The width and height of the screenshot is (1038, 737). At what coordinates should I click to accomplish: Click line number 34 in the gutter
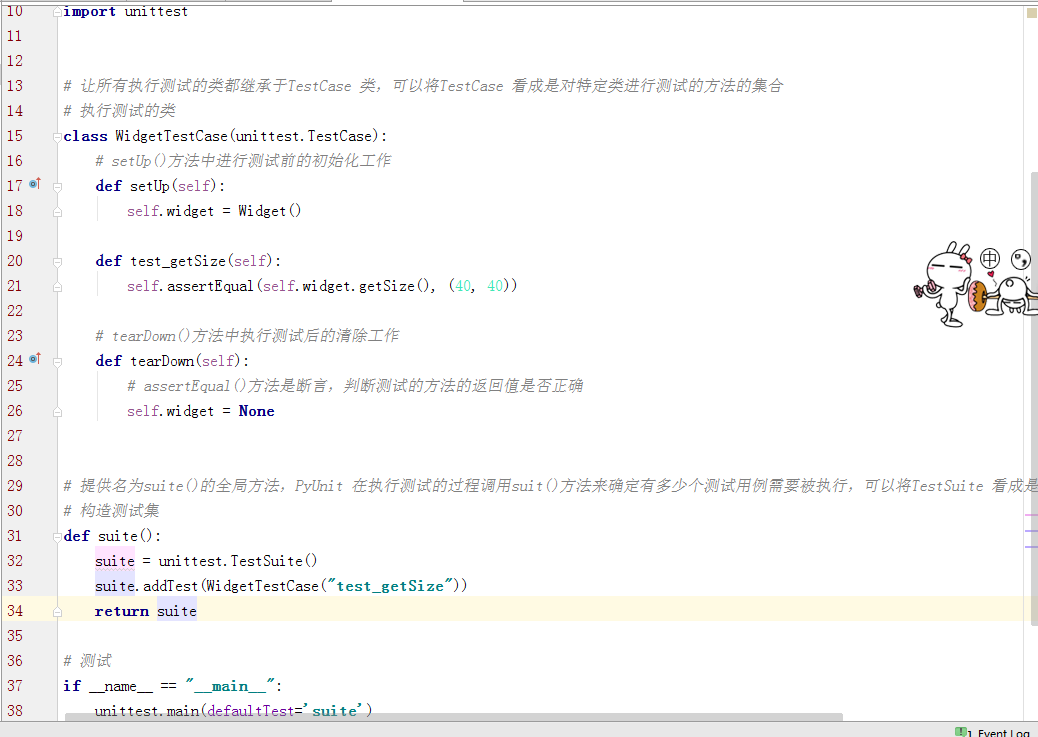coord(15,610)
